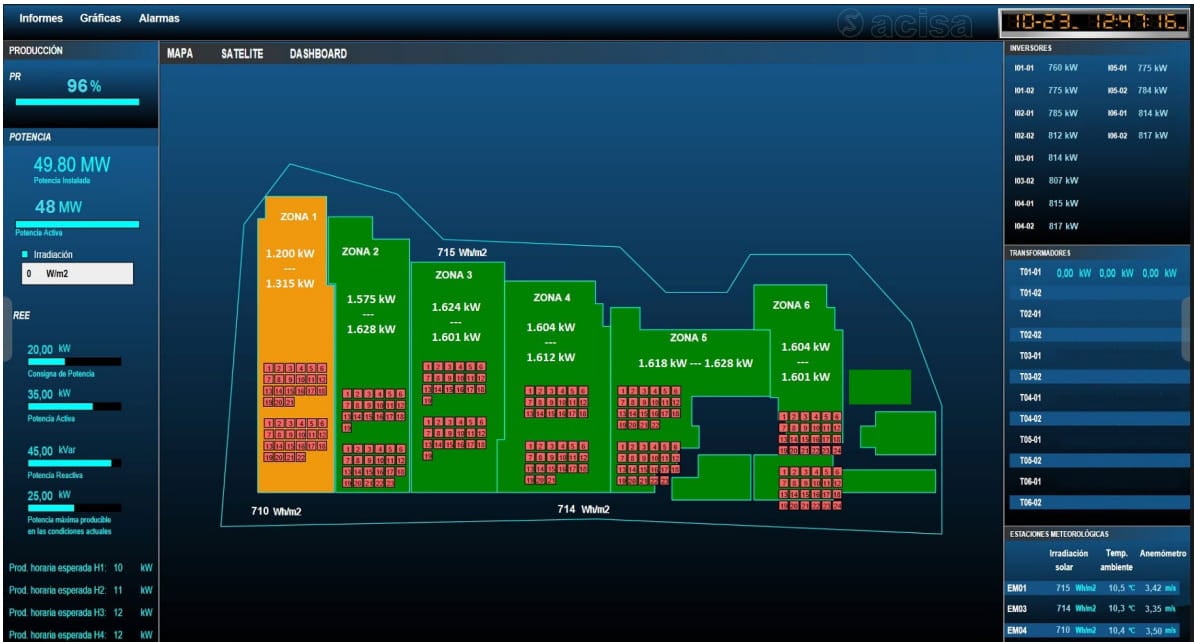Click the 45,00 kVar reactive value
This screenshot has height=642, width=1194.
51,451
